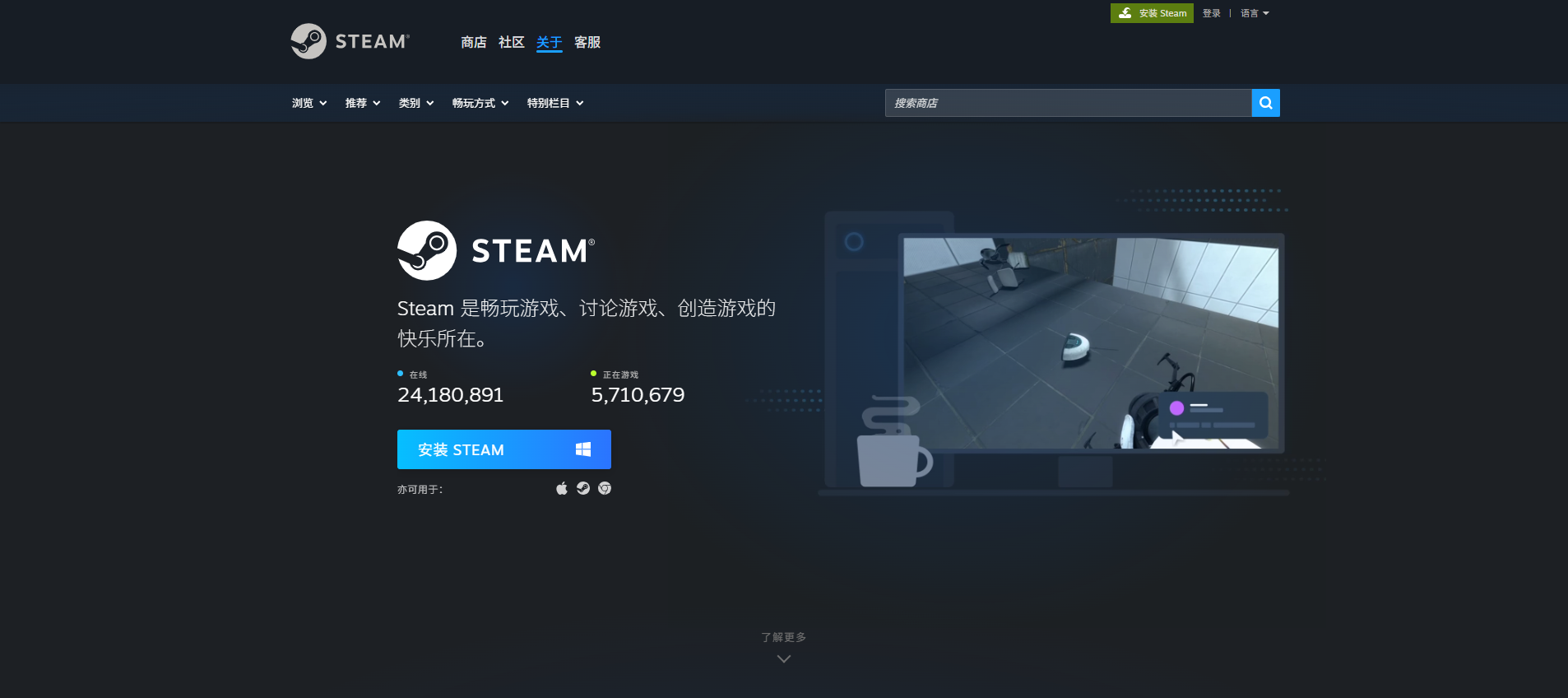
Task: Click the green 安装 Steam button
Action: click(1152, 13)
